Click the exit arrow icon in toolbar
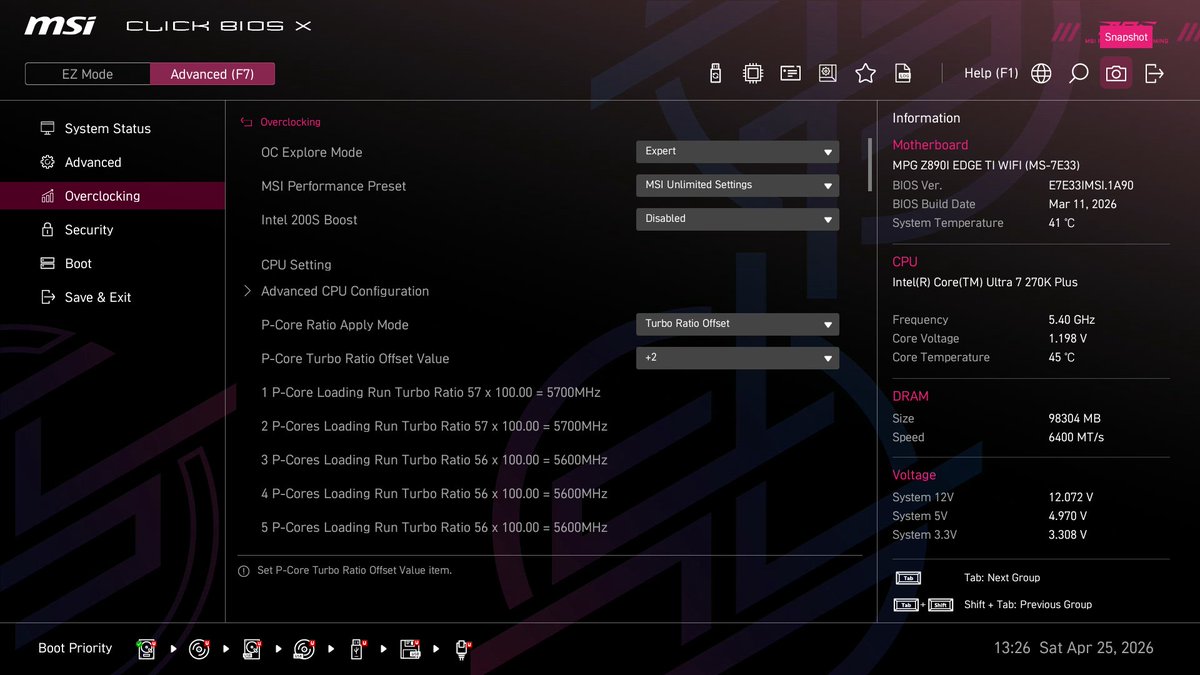This screenshot has width=1200, height=675. pos(1154,73)
